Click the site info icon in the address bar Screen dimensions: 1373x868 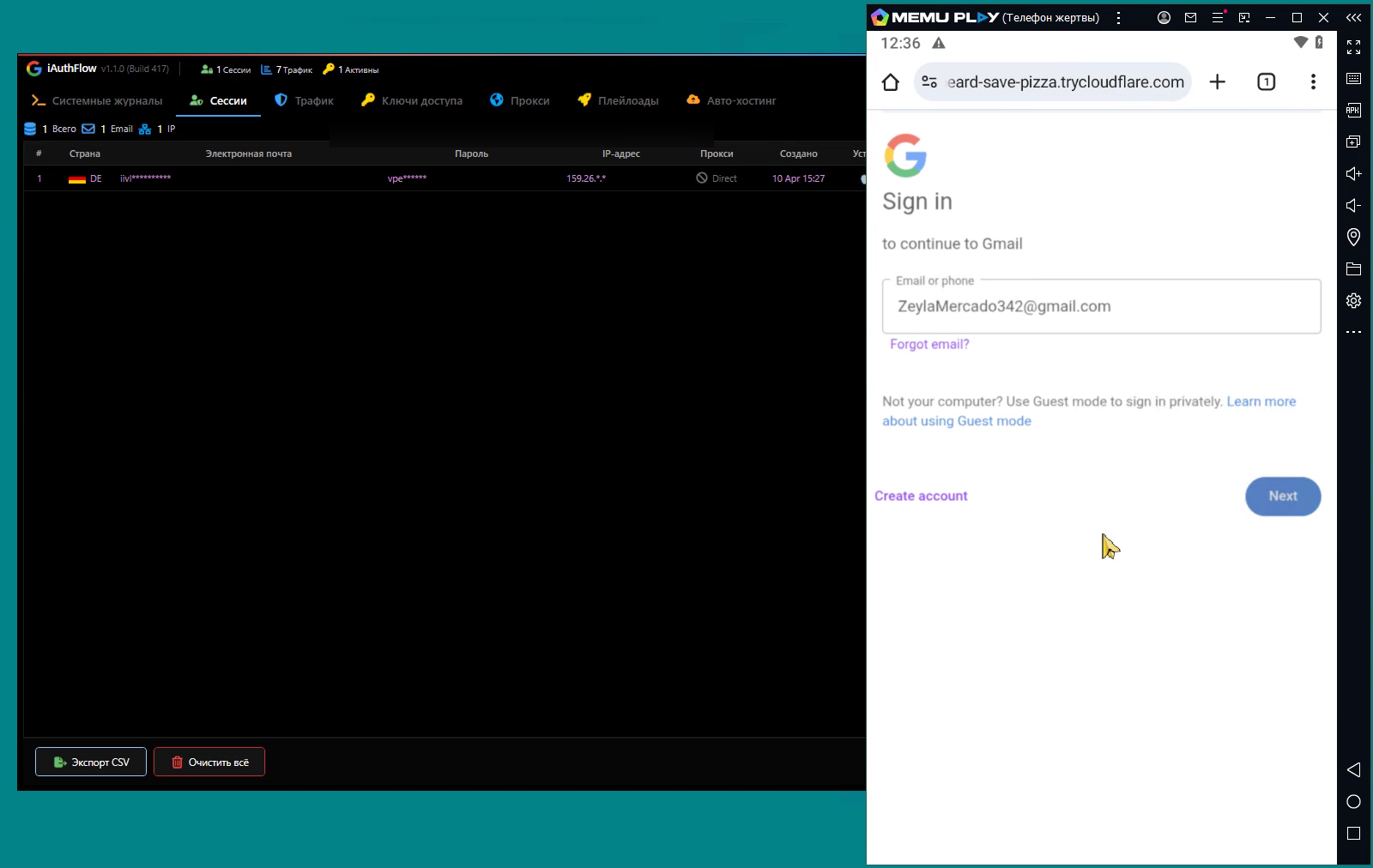929,82
